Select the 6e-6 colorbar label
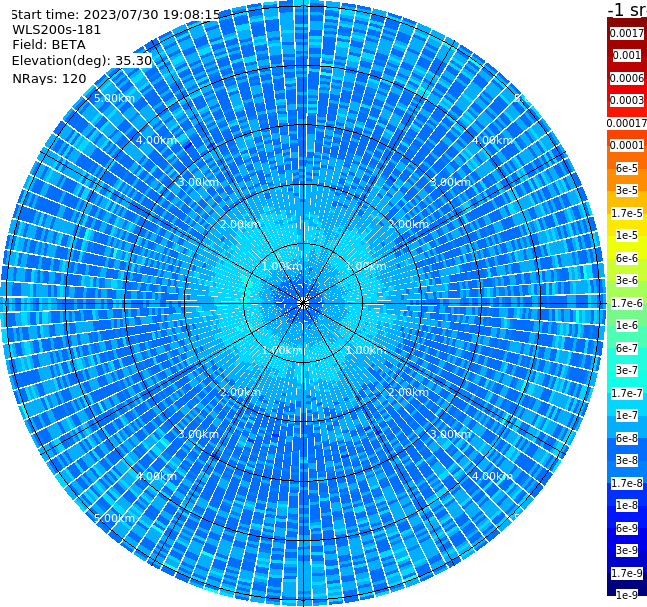The width and height of the screenshot is (647, 607). [x=627, y=258]
